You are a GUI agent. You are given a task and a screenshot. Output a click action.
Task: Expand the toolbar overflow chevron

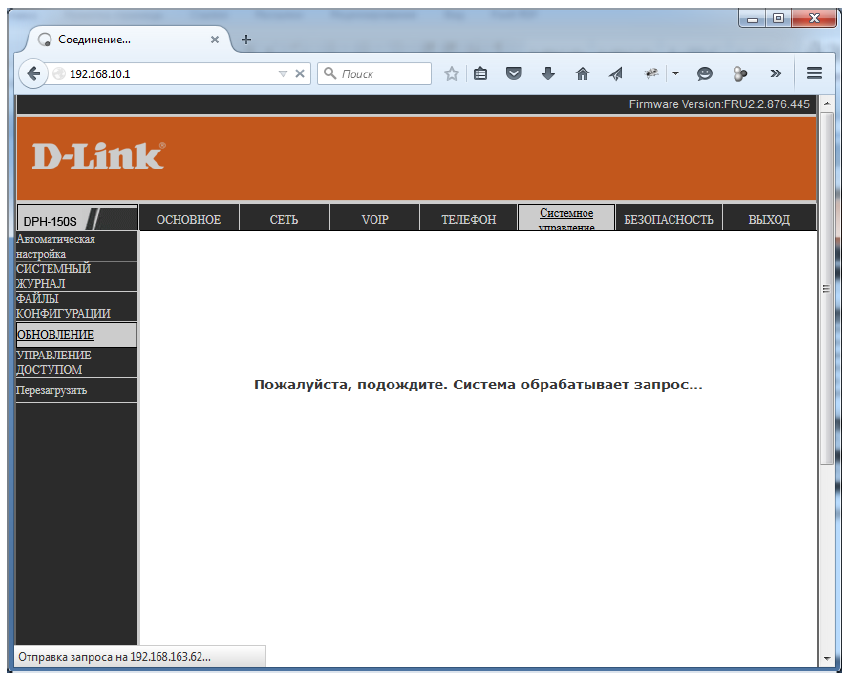[775, 74]
